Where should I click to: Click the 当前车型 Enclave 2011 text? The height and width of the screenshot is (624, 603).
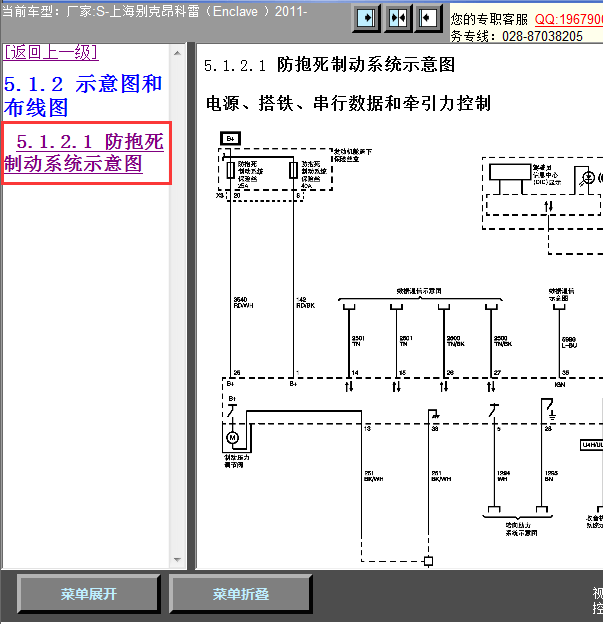[154, 11]
